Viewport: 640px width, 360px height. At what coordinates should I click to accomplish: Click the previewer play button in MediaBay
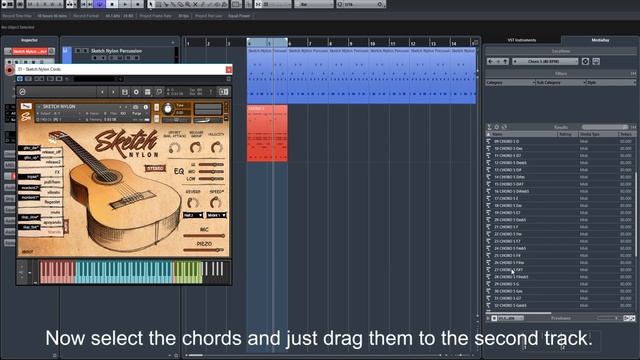pyautogui.click(x=488, y=318)
